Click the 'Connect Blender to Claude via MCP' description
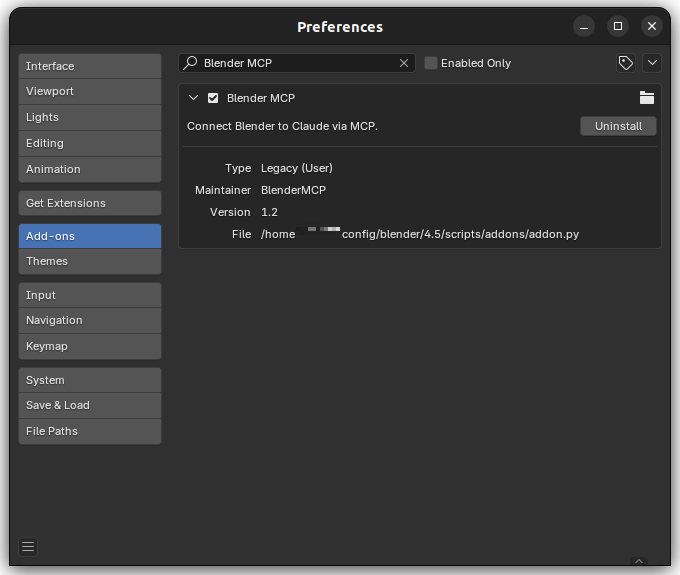Image resolution: width=680 pixels, height=575 pixels. (x=282, y=126)
